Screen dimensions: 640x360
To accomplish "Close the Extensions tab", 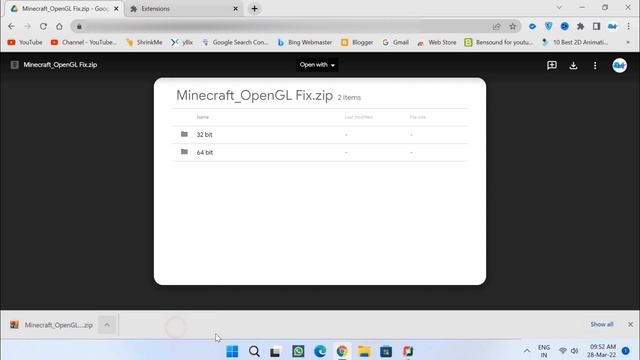I will [x=236, y=9].
